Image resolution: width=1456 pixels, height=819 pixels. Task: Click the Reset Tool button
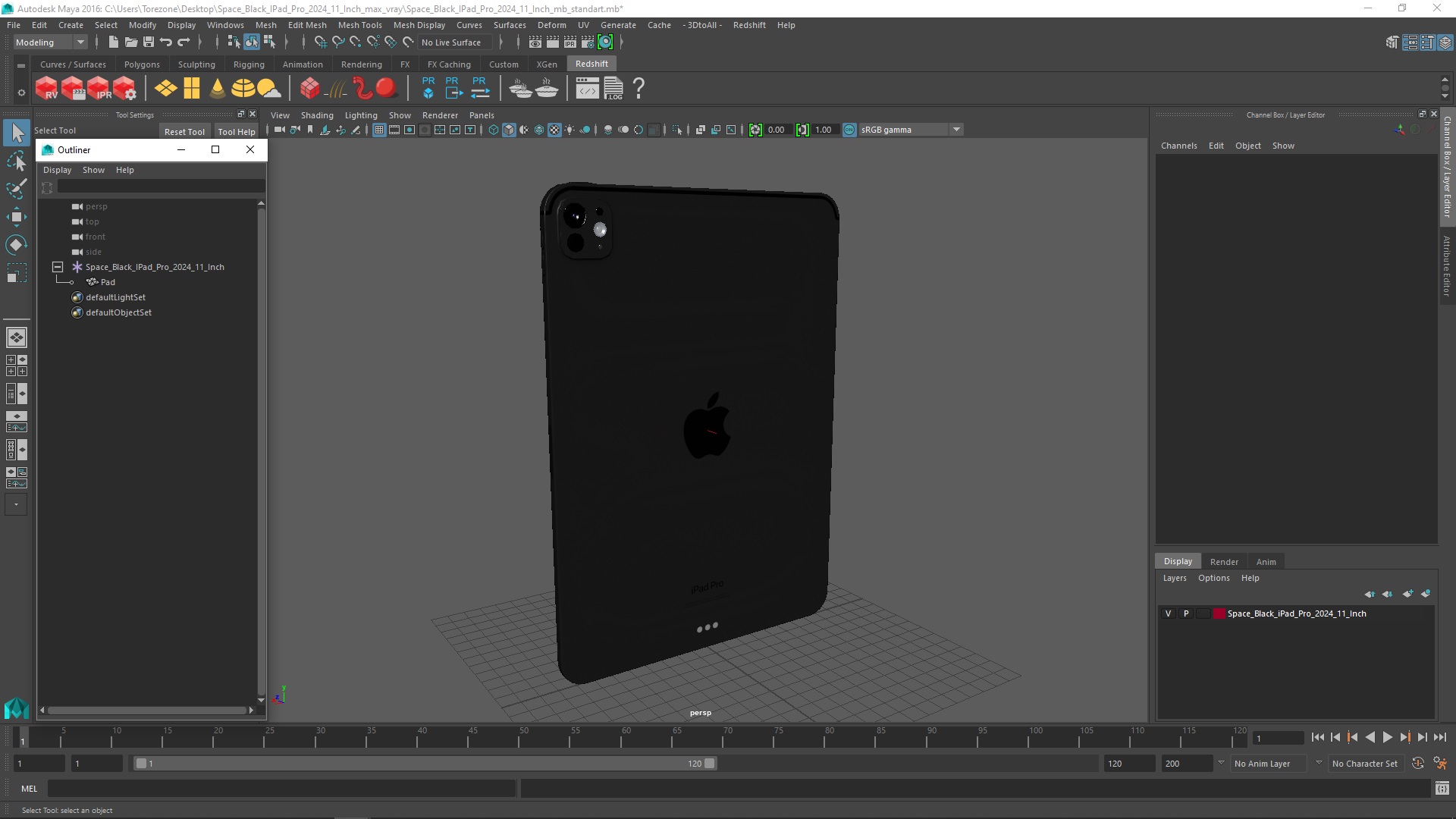pyautogui.click(x=184, y=131)
